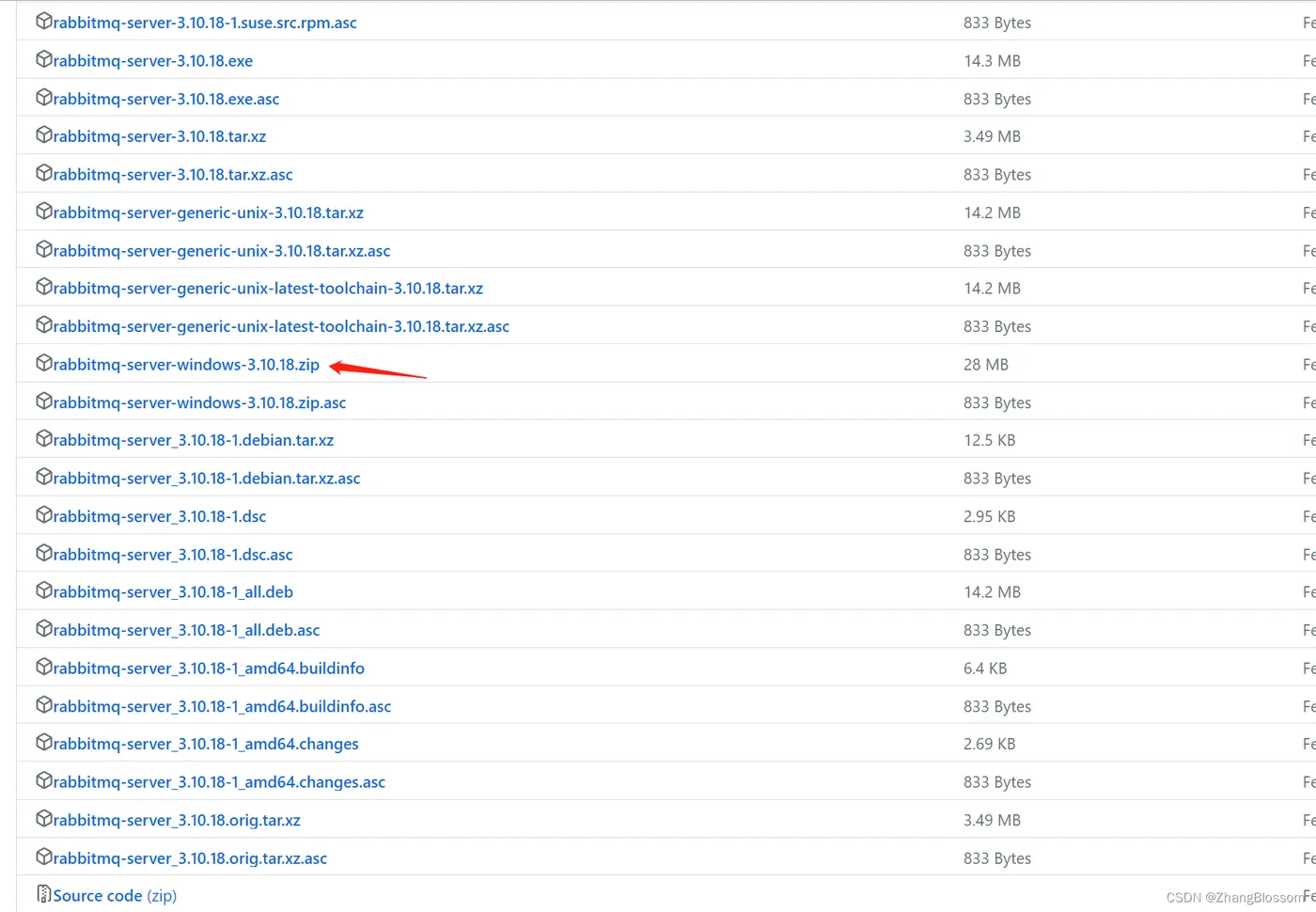Open rabbitmq-server_3.10.18-1_amd64.changes.asc link
Screen dimensions: 1316x912
[x=219, y=782]
